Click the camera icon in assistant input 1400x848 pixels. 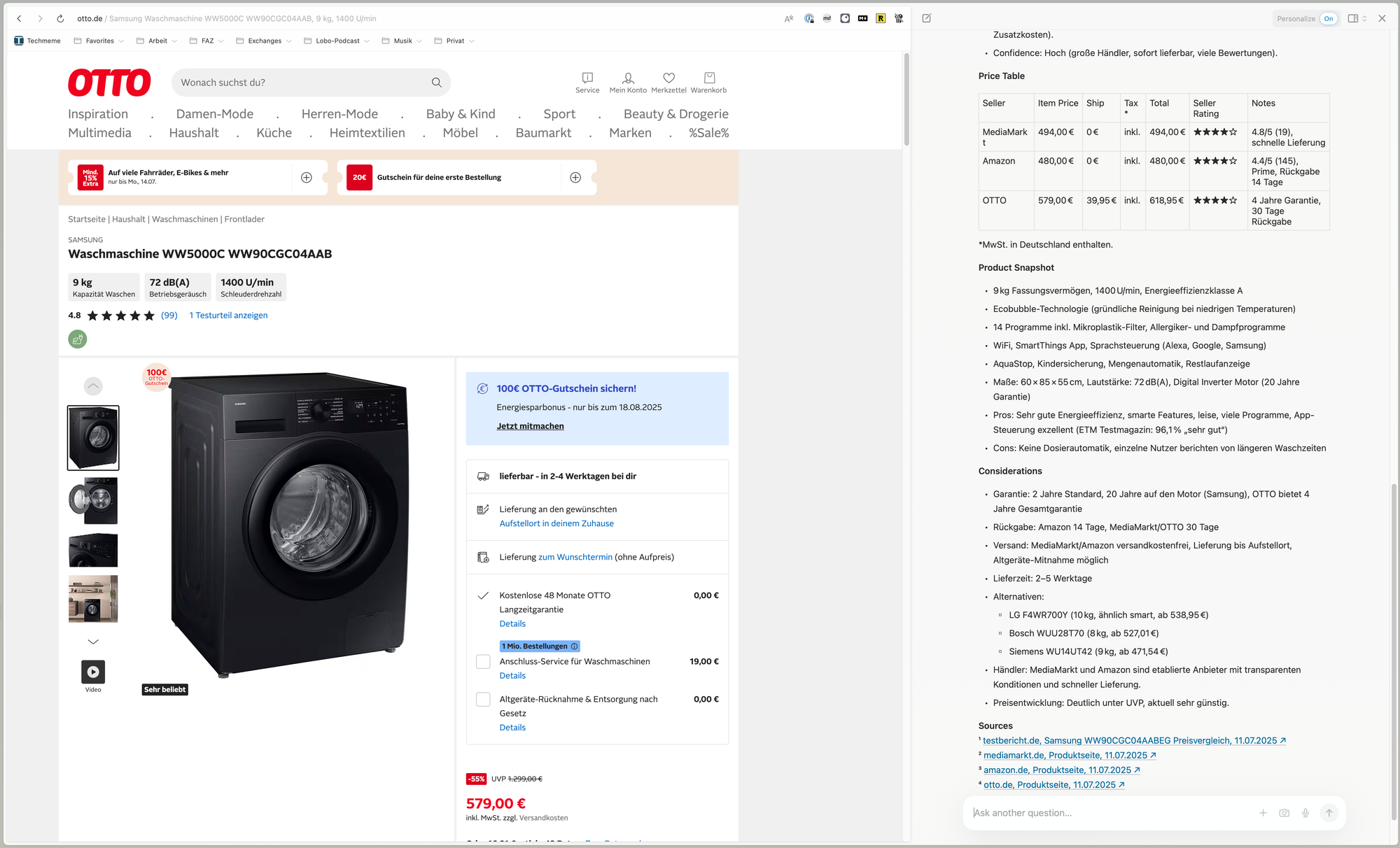[1284, 813]
